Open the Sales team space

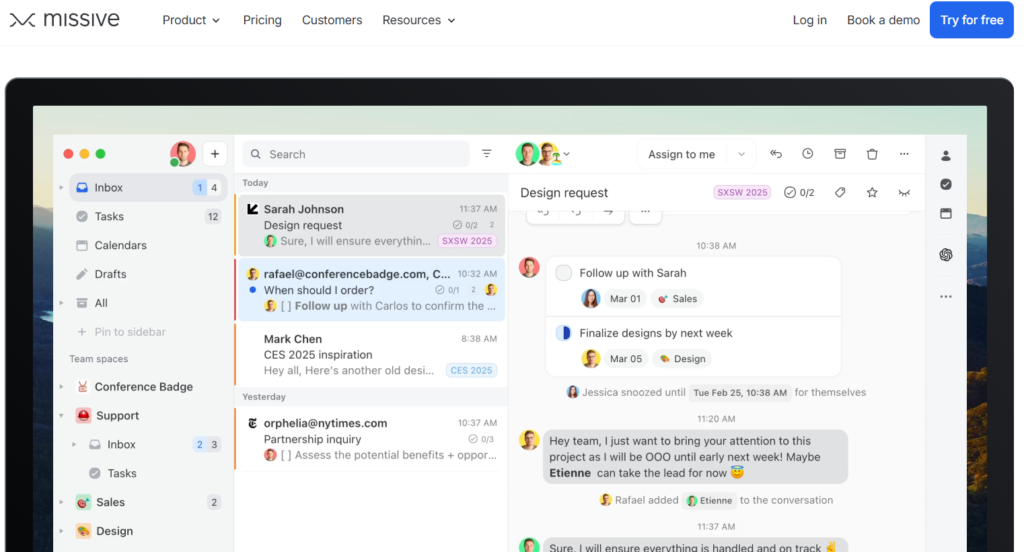(148, 502)
